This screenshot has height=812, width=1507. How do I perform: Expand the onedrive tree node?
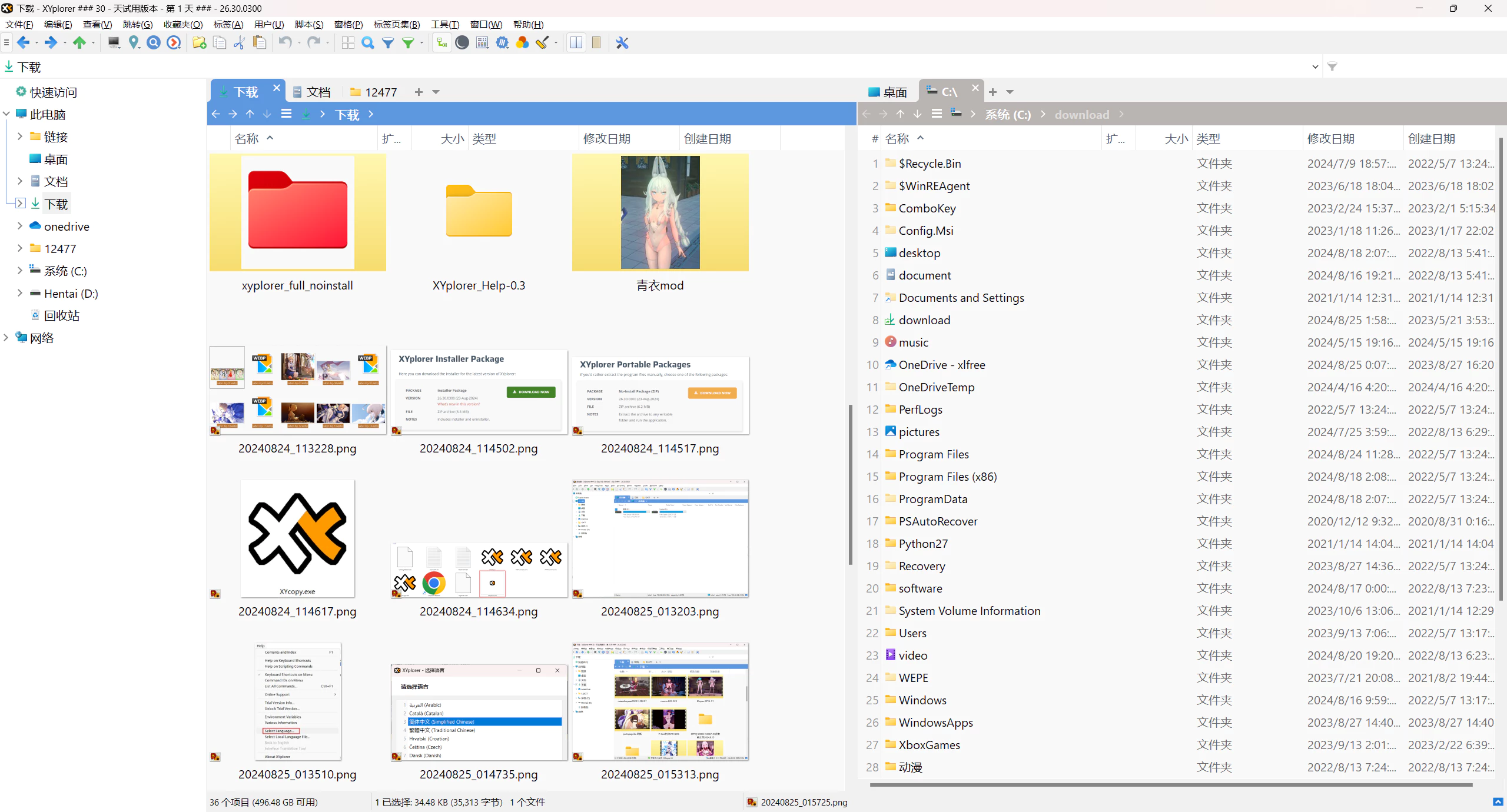pyautogui.click(x=19, y=226)
